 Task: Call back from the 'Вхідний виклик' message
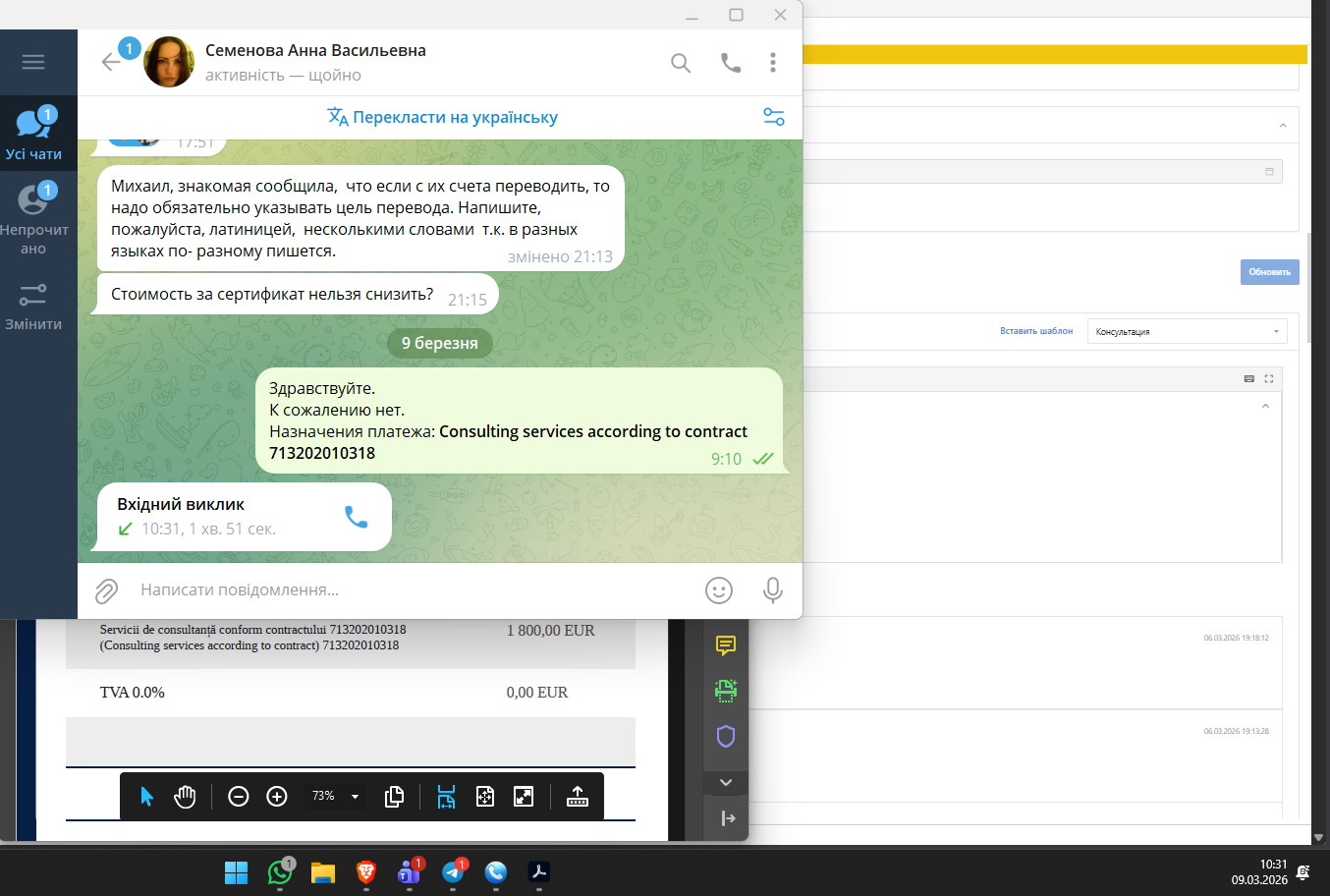pos(356,517)
